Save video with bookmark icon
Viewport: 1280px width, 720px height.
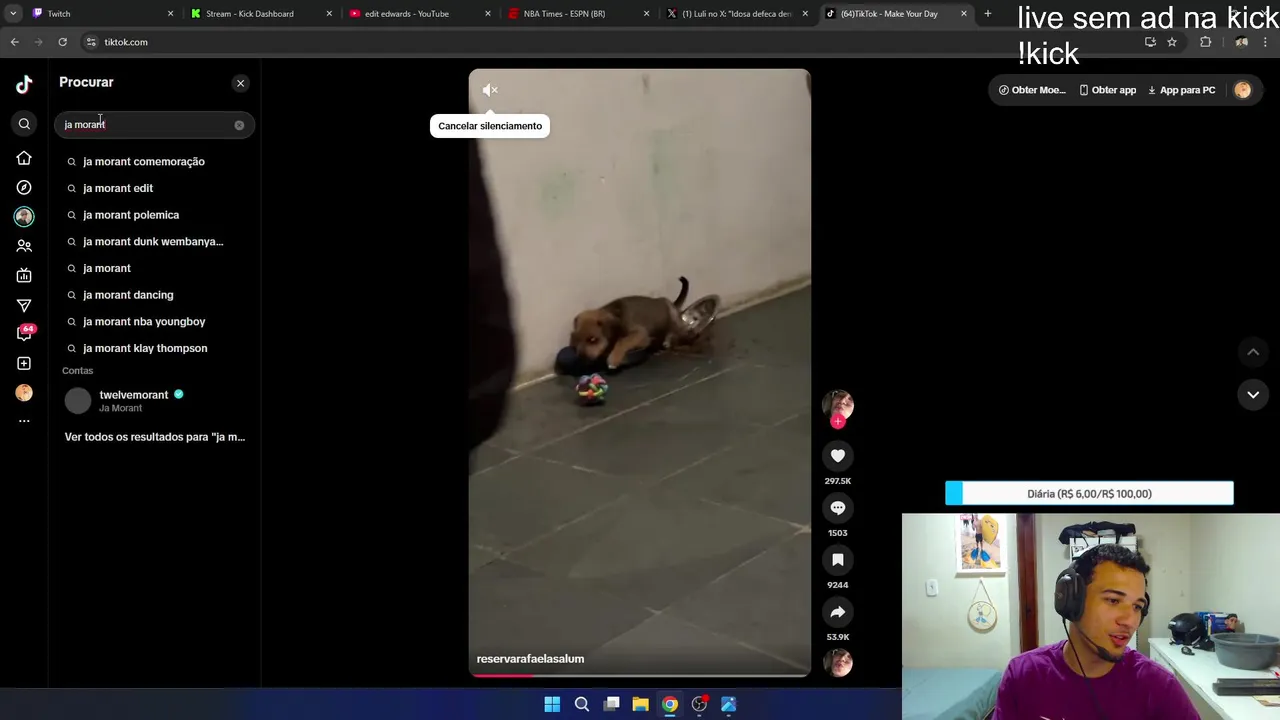point(838,560)
